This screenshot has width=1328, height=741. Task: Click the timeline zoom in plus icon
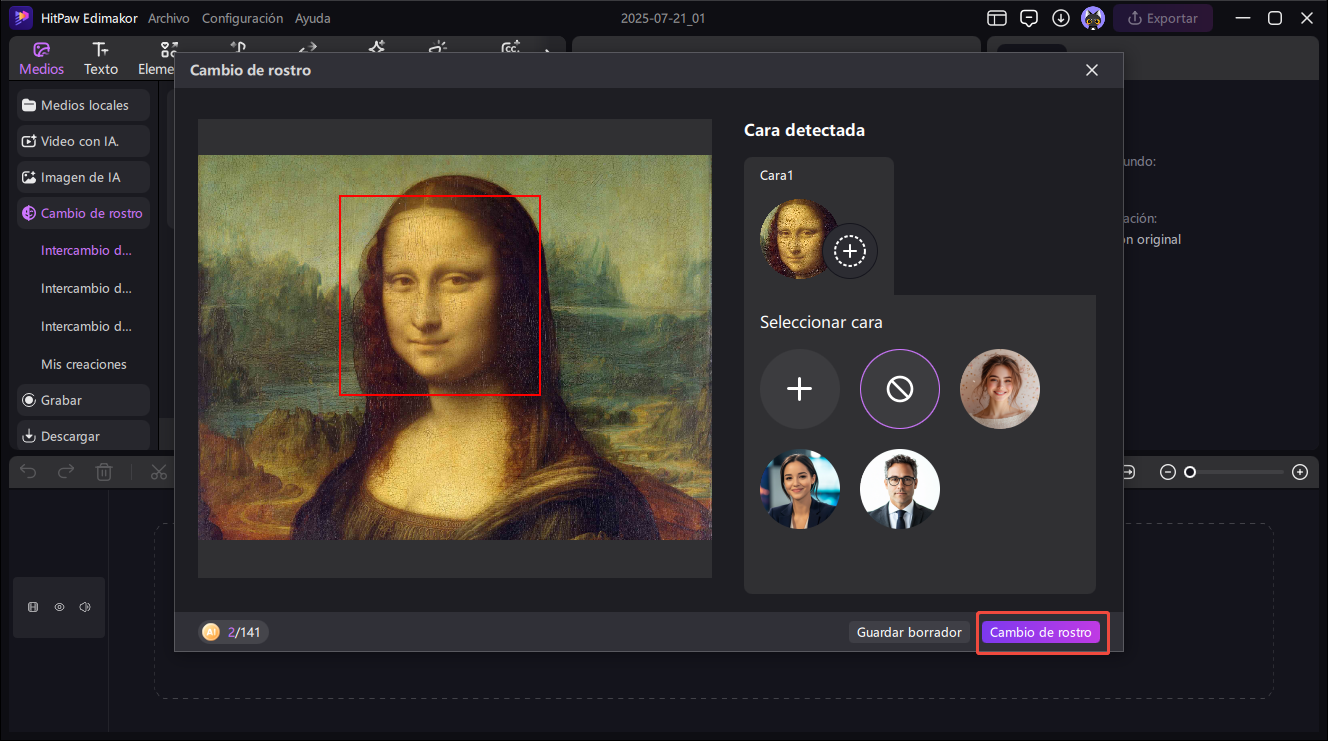[x=1300, y=472]
